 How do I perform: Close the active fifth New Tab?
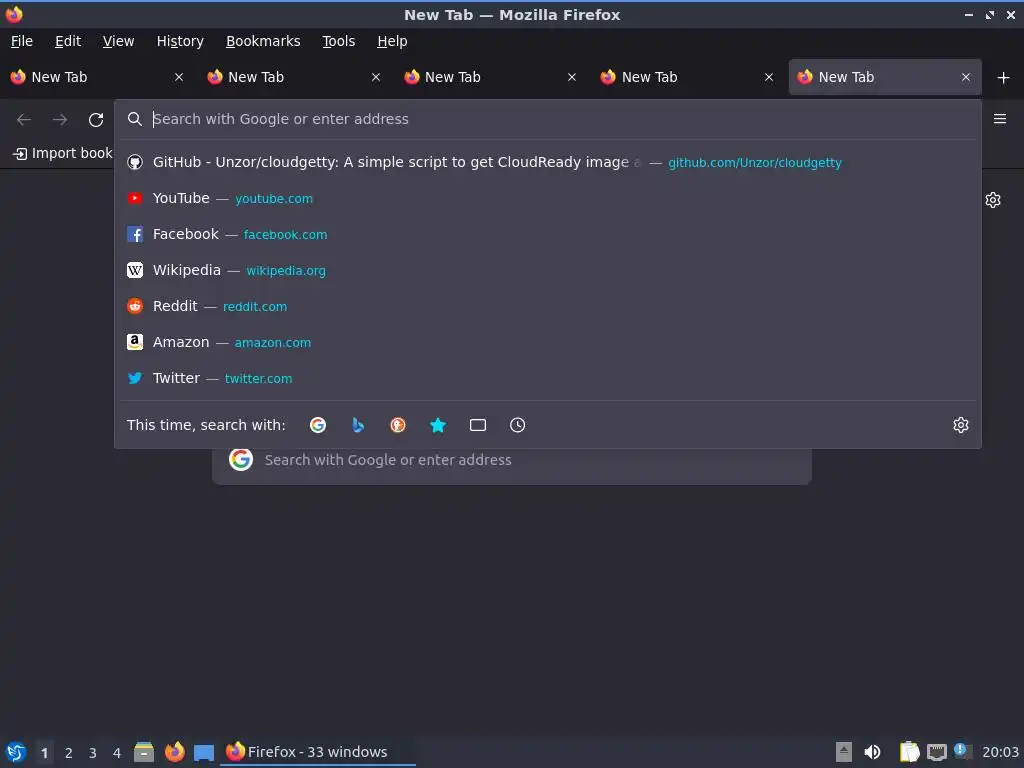point(966,77)
